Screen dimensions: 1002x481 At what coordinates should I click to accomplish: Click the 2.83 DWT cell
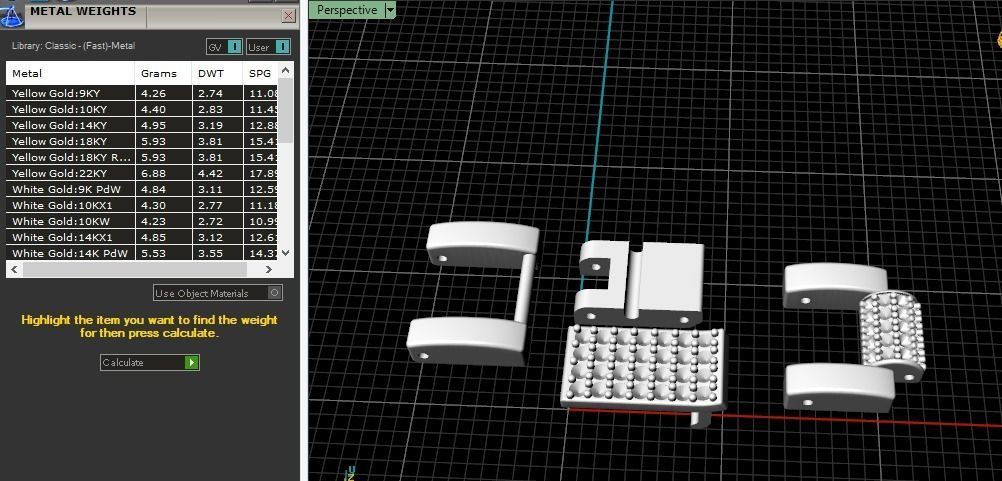click(x=217, y=109)
